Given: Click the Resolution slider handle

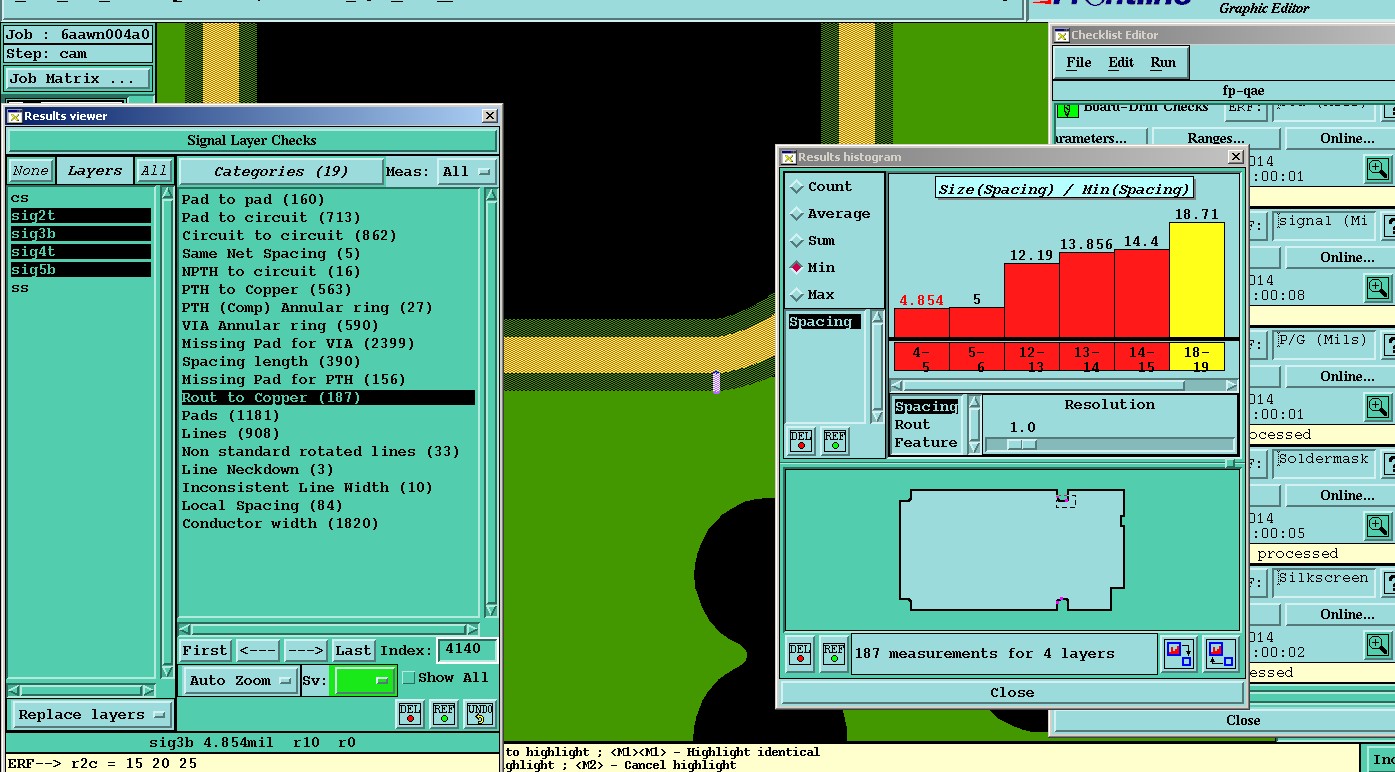Looking at the screenshot, I should click(1021, 444).
